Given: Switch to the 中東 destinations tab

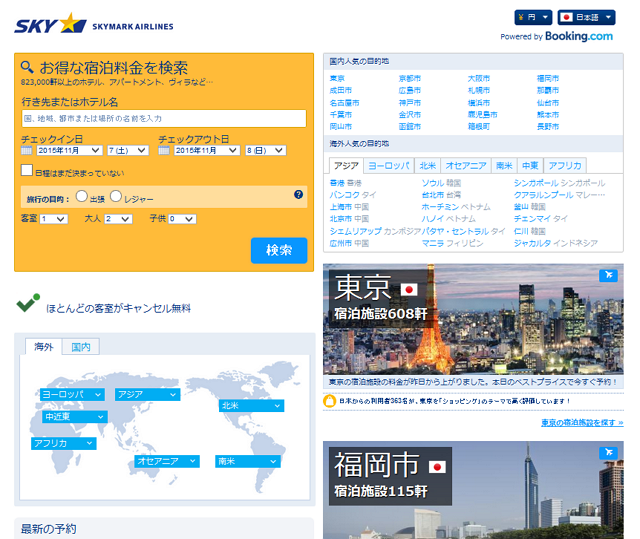Looking at the screenshot, I should point(530,166).
